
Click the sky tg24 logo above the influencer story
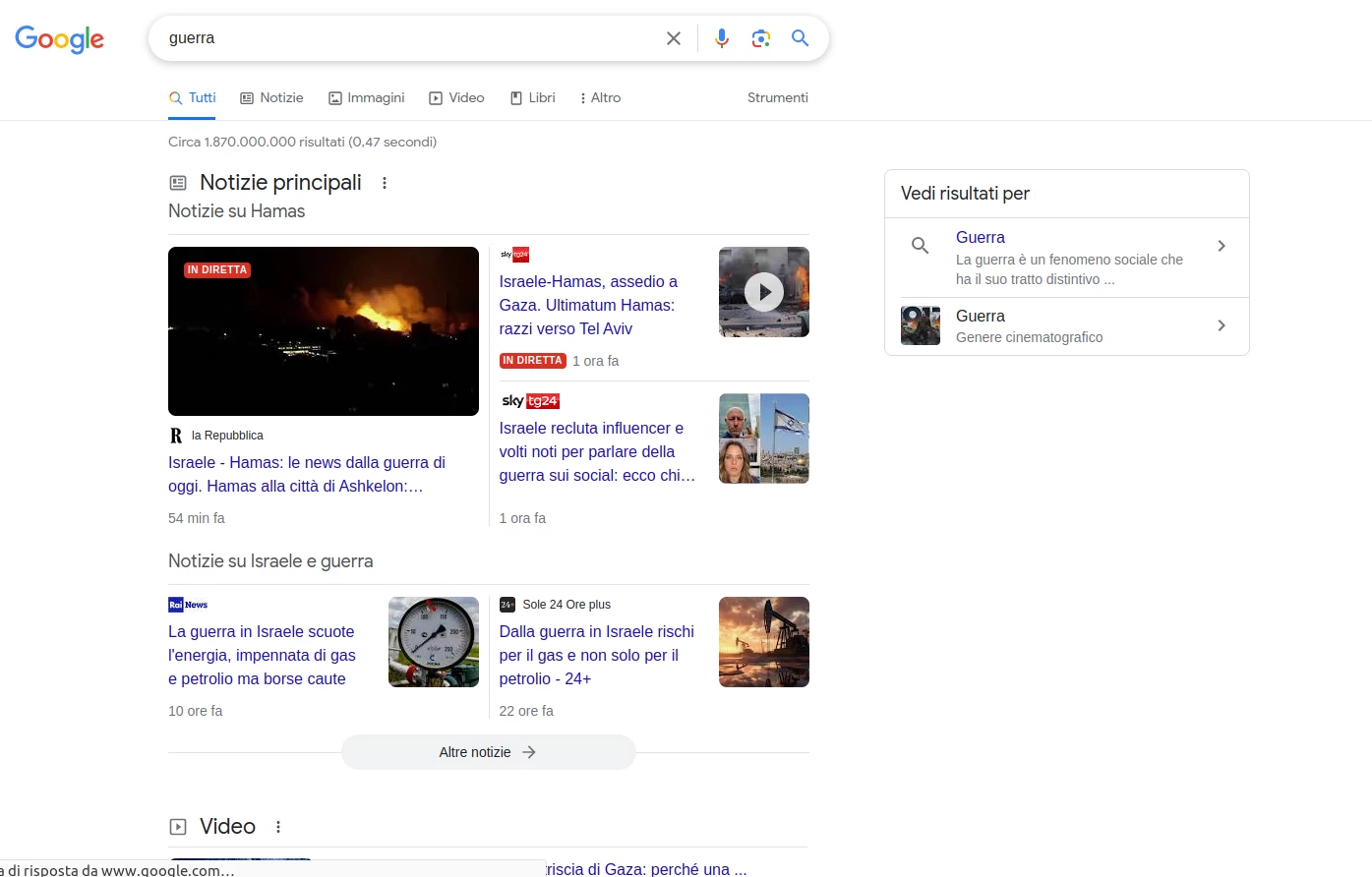point(530,401)
